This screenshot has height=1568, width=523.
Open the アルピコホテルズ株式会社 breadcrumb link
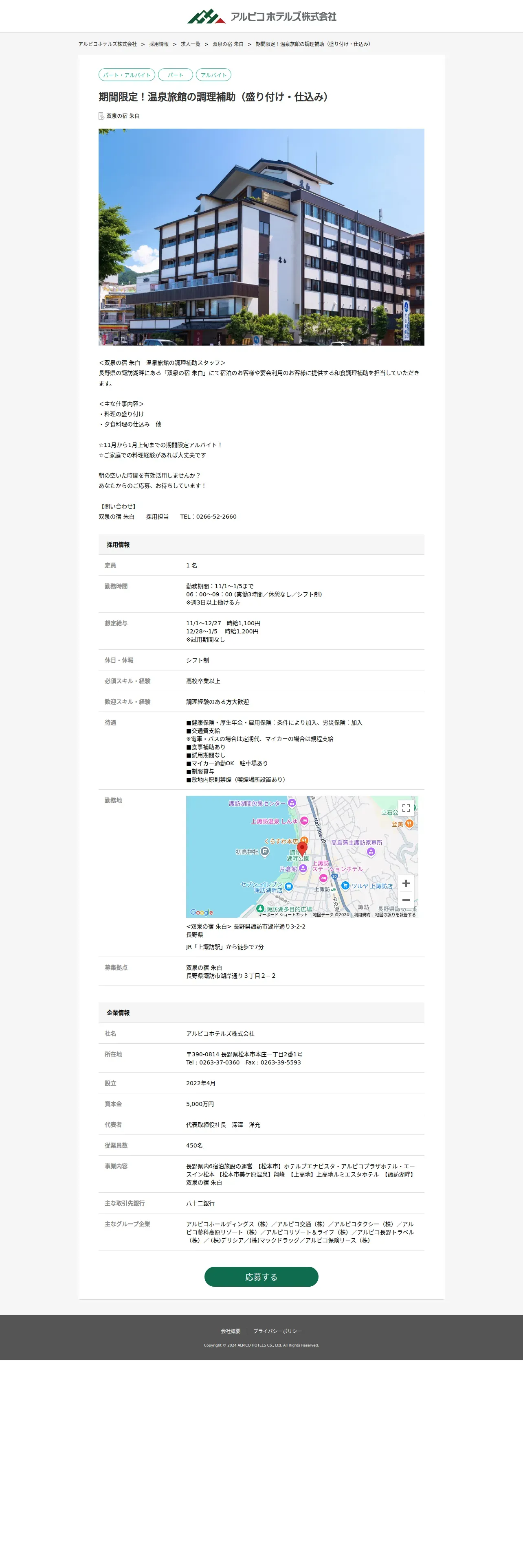click(108, 44)
